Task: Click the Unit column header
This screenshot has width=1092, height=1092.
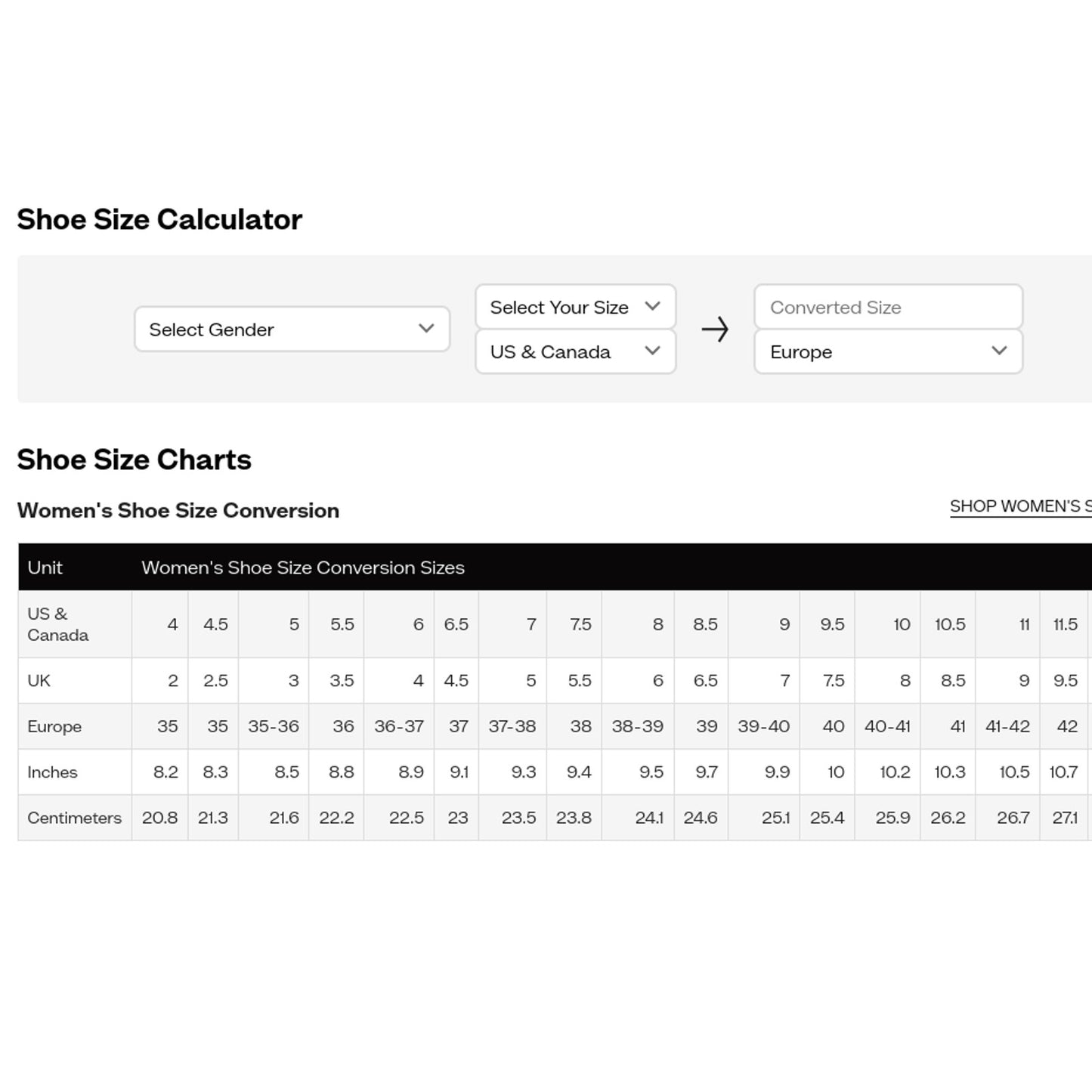Action: tap(45, 568)
